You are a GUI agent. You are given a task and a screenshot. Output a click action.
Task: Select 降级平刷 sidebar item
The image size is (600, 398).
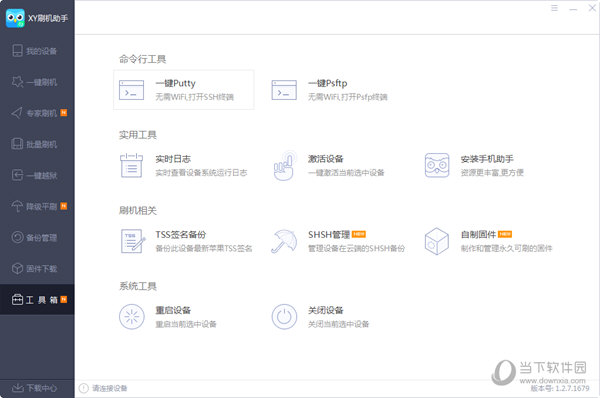click(x=37, y=207)
